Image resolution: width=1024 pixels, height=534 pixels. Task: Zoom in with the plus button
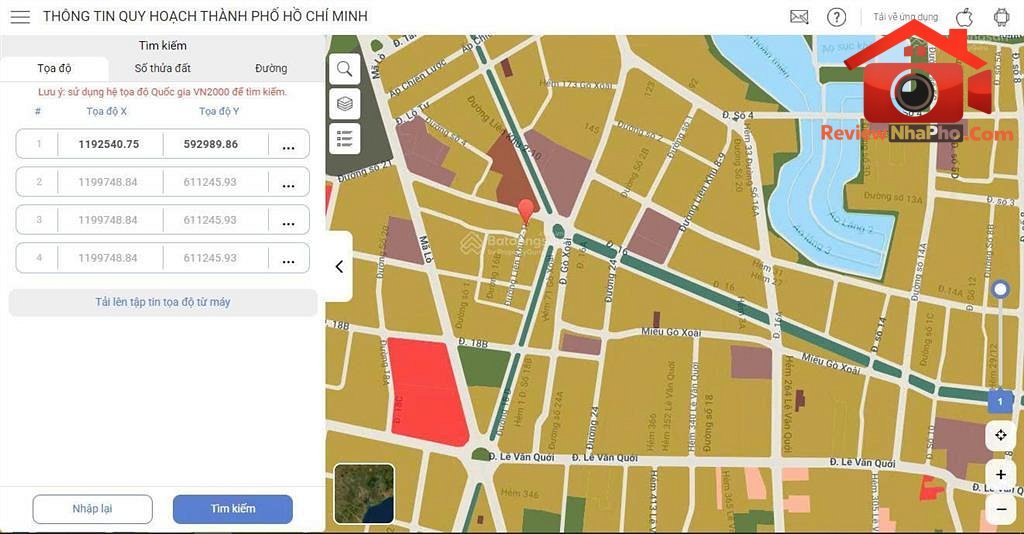(1000, 475)
